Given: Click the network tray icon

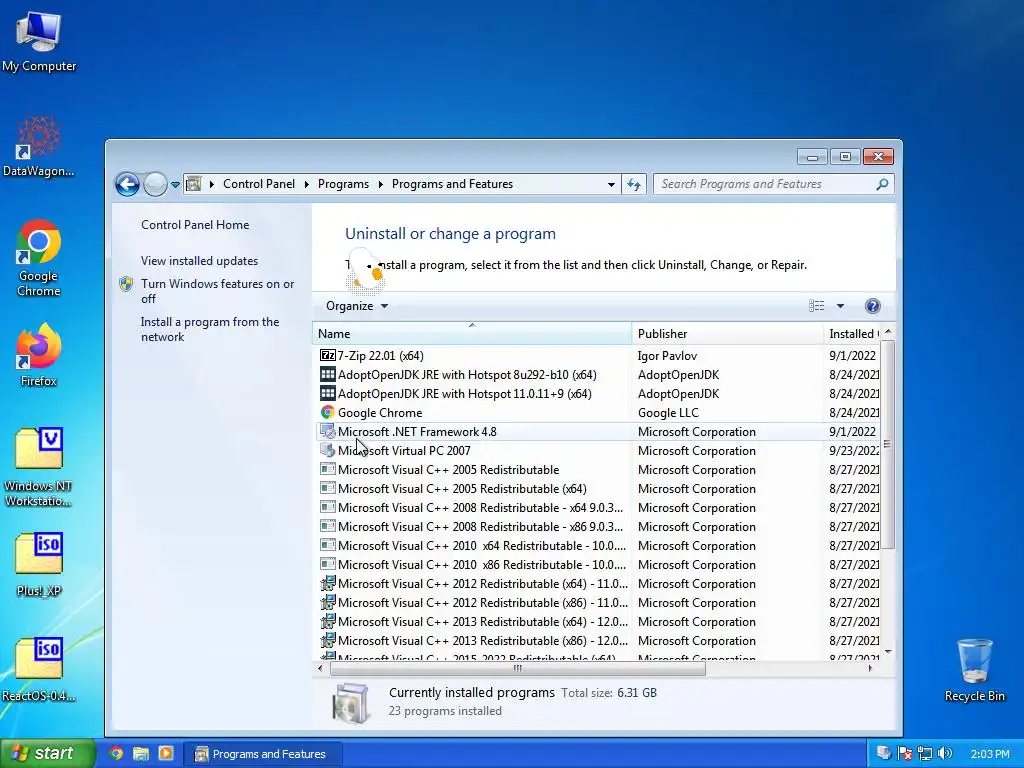Looking at the screenshot, I should (925, 754).
